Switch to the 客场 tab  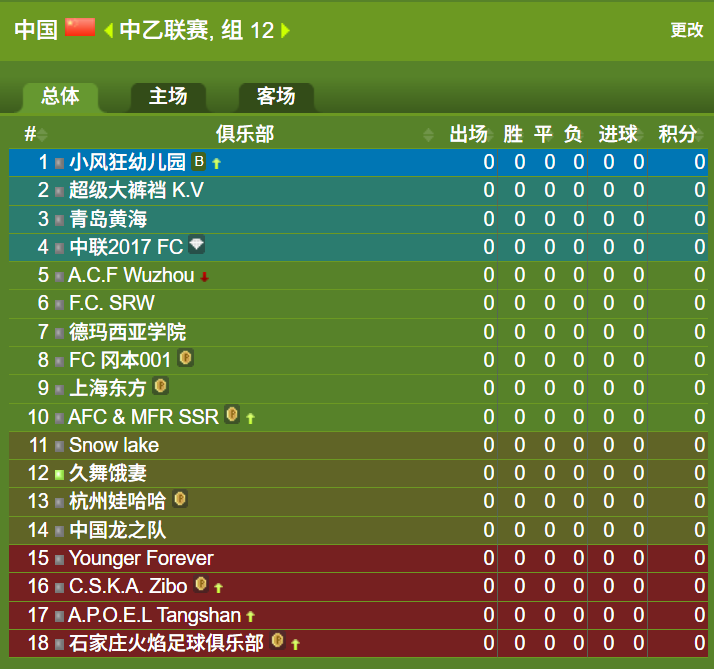click(276, 97)
